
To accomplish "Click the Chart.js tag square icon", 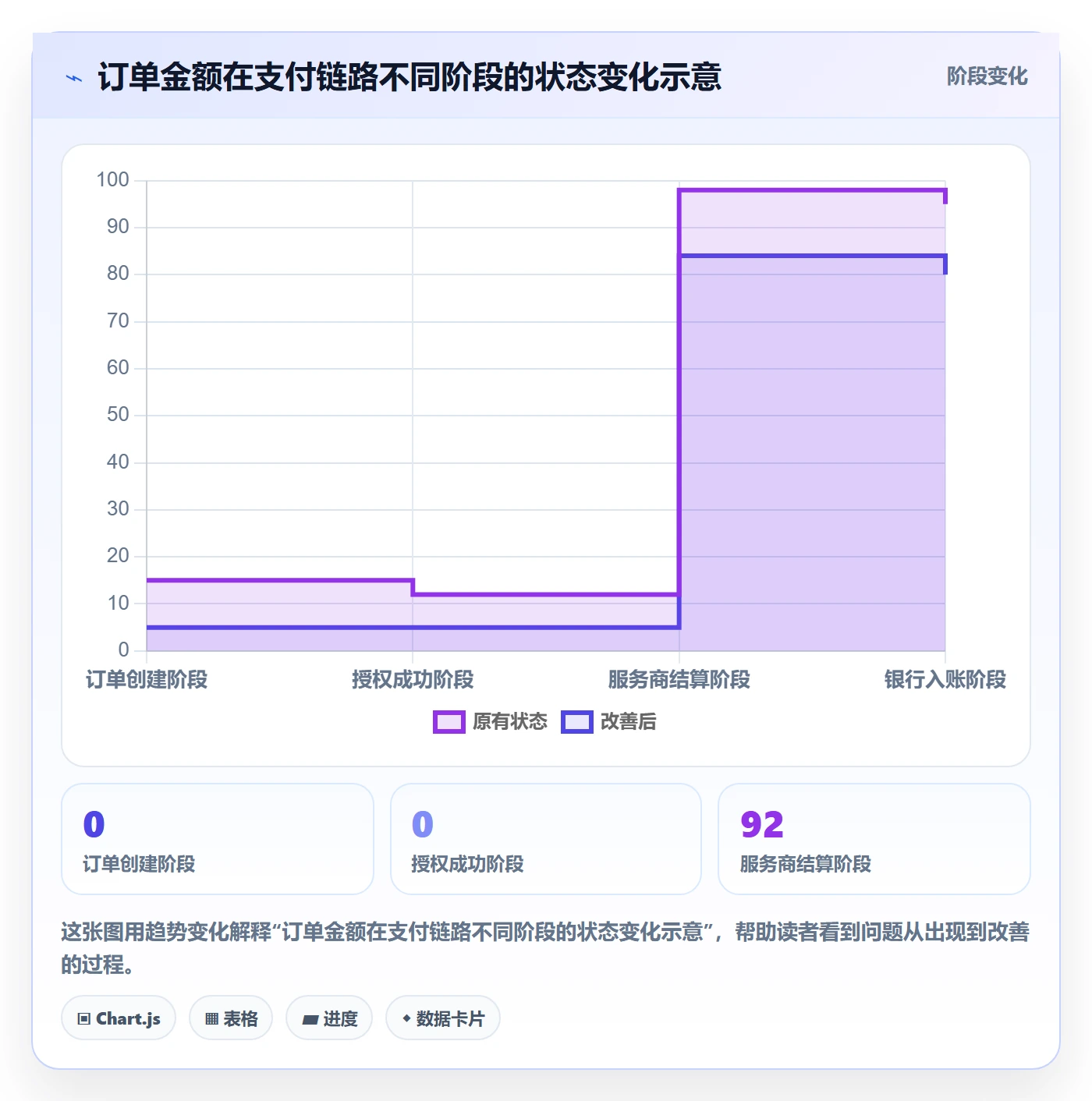I will [84, 1018].
